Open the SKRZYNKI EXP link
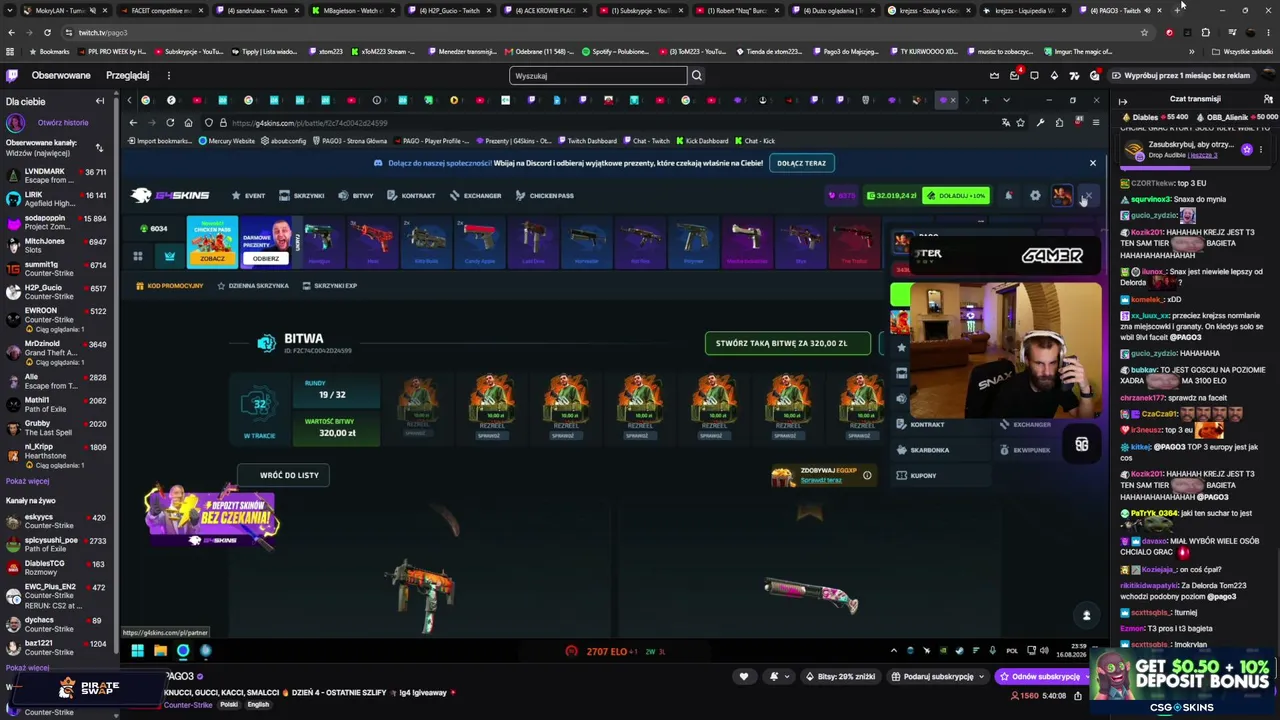The image size is (1280, 720). coord(329,286)
